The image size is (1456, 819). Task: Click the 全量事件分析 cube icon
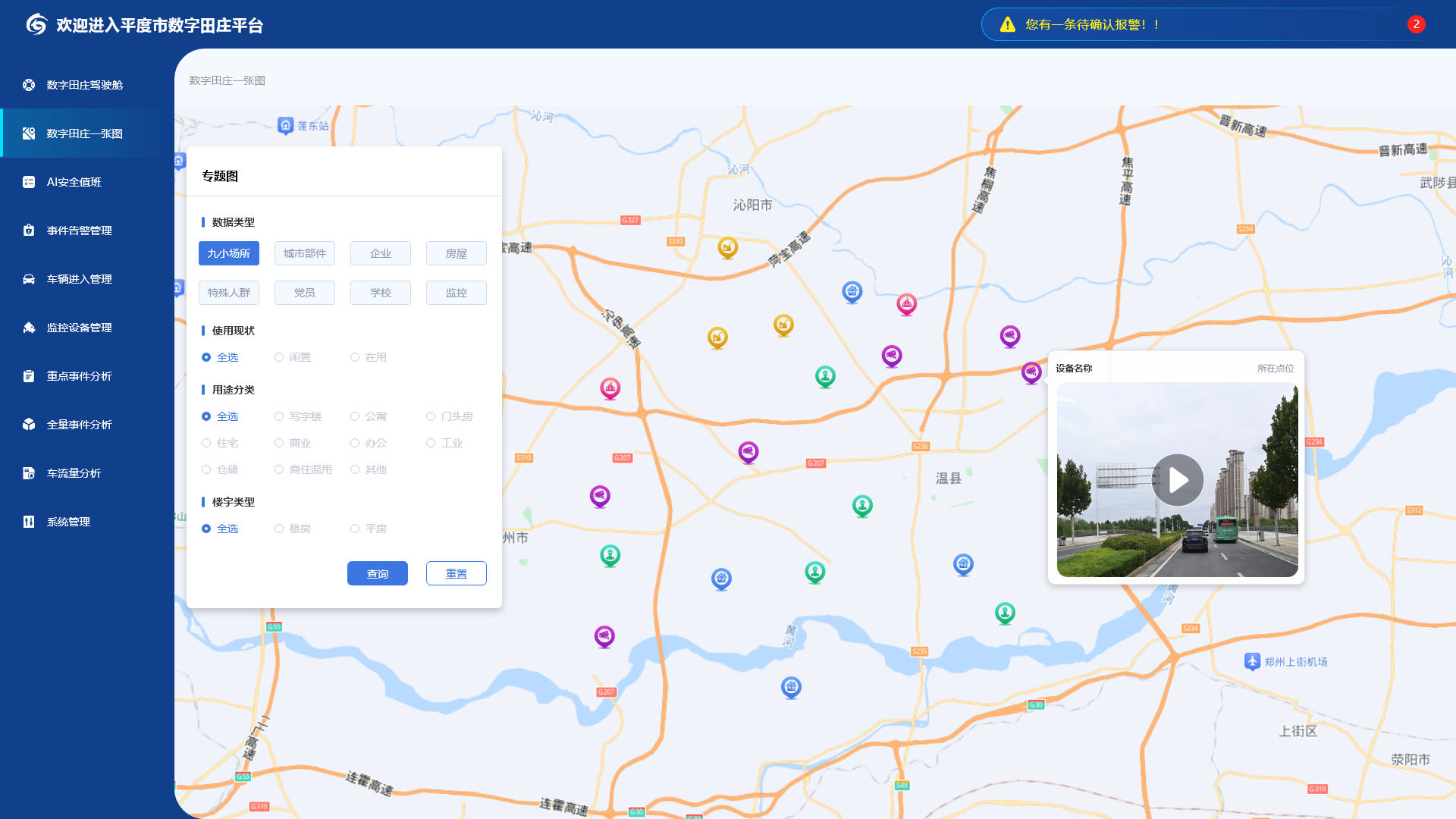(x=29, y=425)
